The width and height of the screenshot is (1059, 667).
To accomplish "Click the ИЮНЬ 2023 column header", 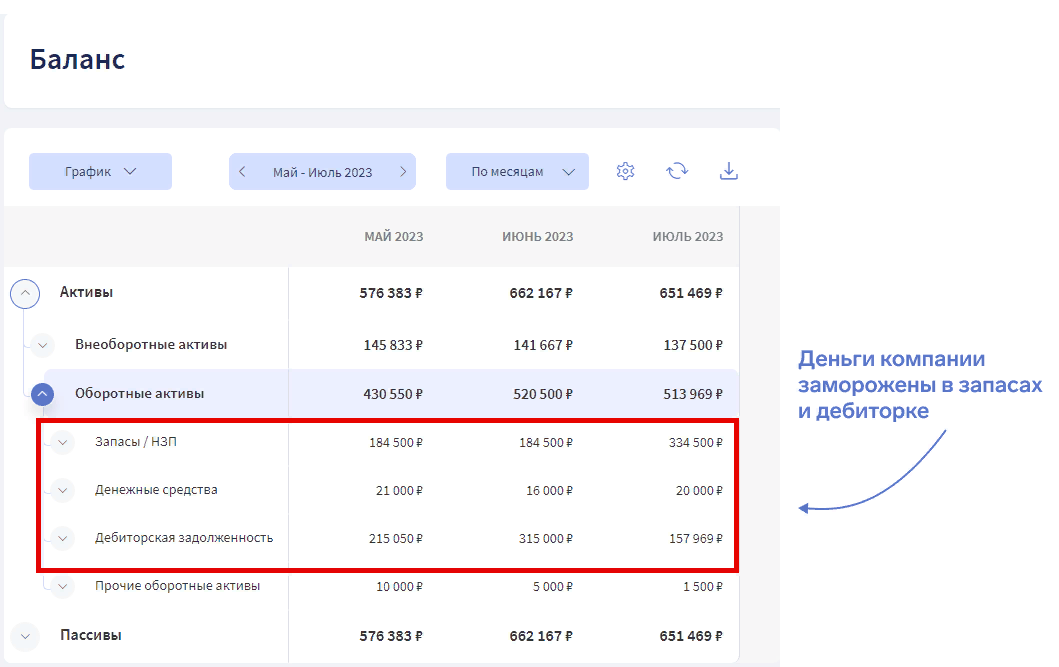I will point(537,237).
